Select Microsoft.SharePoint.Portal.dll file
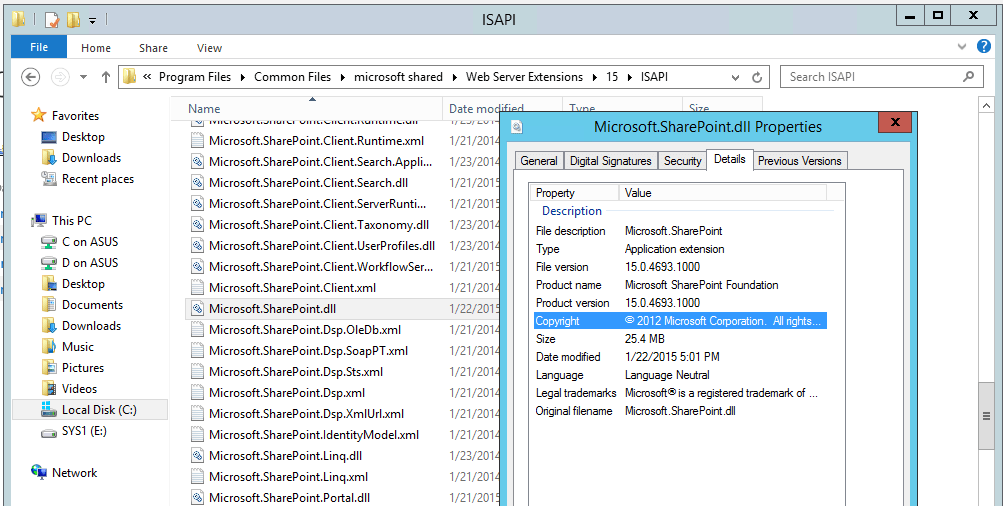The height and width of the screenshot is (506, 1003). (x=289, y=498)
